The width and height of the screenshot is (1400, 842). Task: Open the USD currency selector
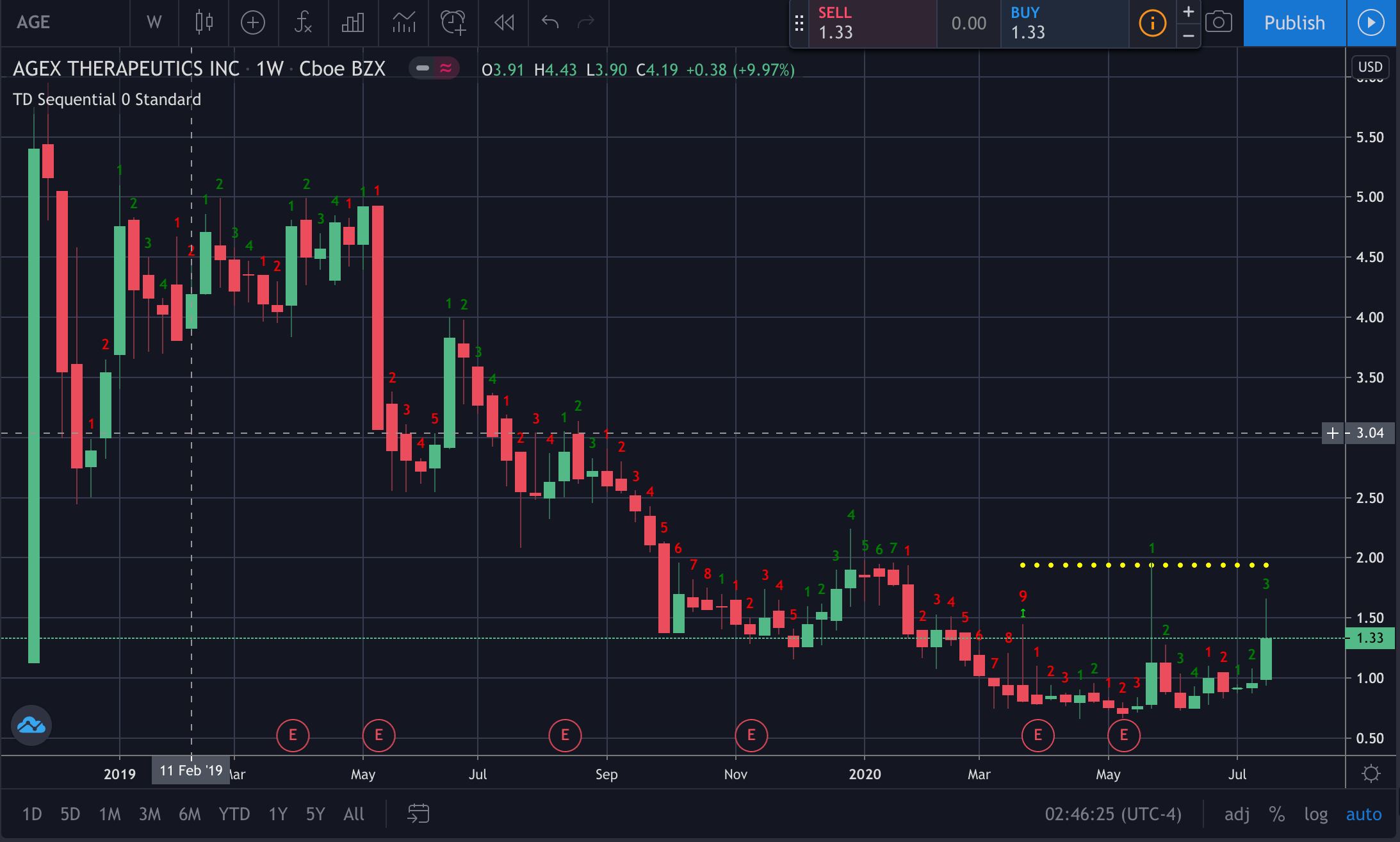(1370, 67)
